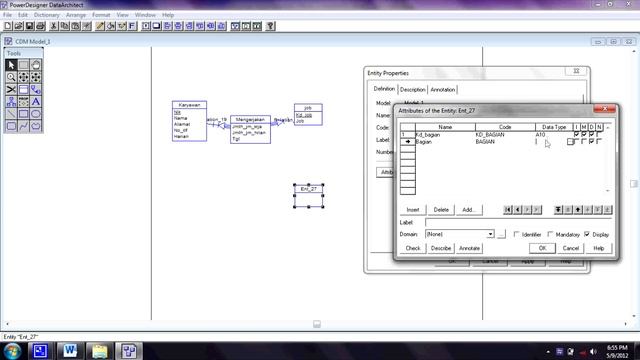Click the Open file toolbar icon
The width and height of the screenshot is (640, 360).
point(18,26)
